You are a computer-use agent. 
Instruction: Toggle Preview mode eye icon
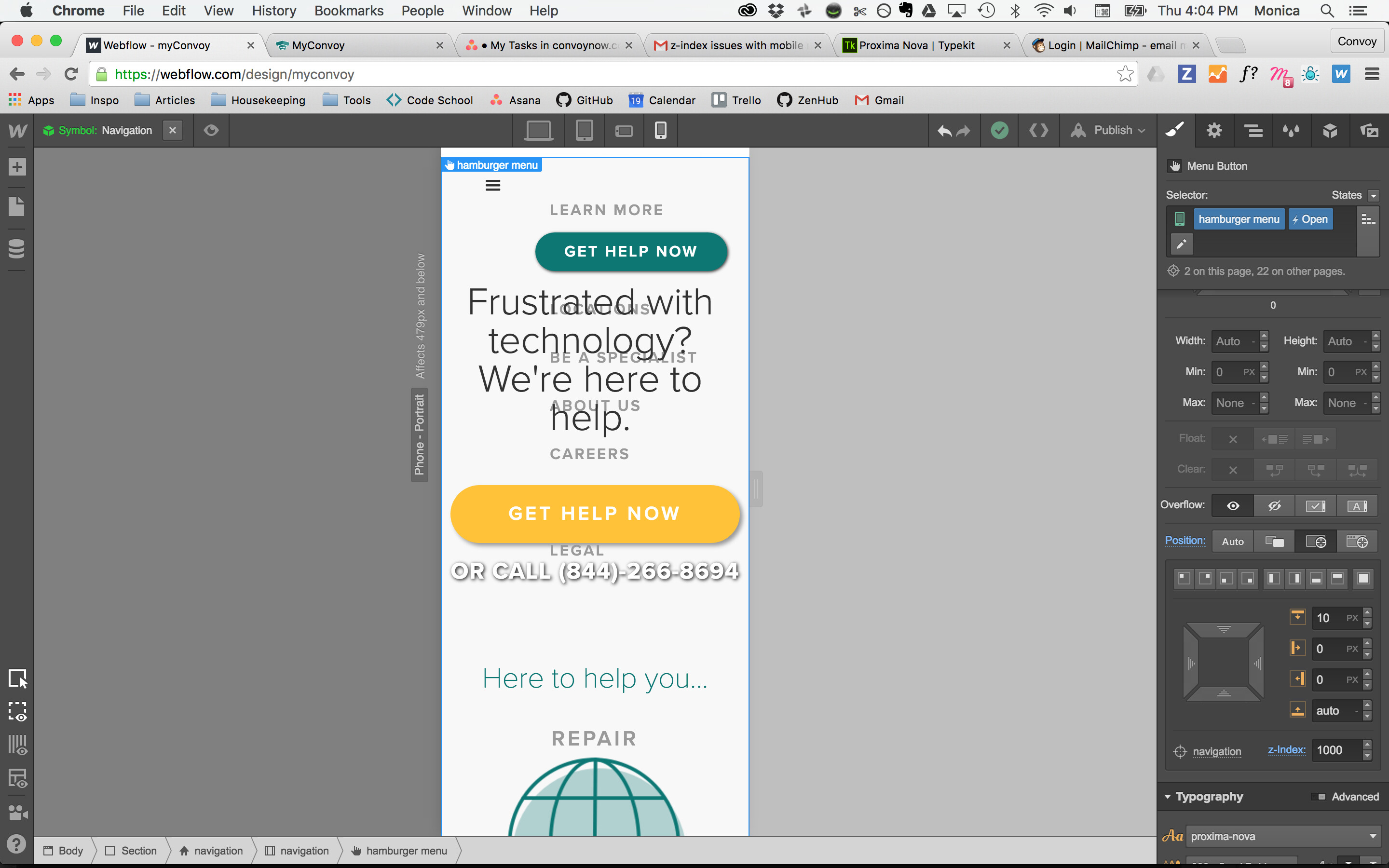click(211, 130)
